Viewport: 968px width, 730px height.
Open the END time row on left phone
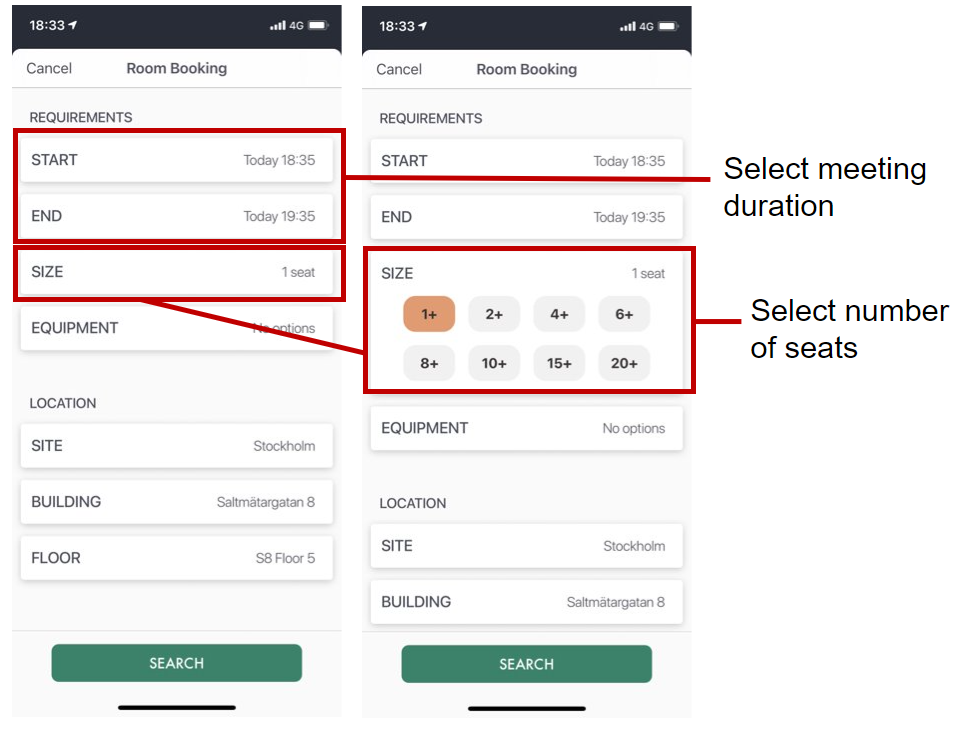click(x=177, y=216)
